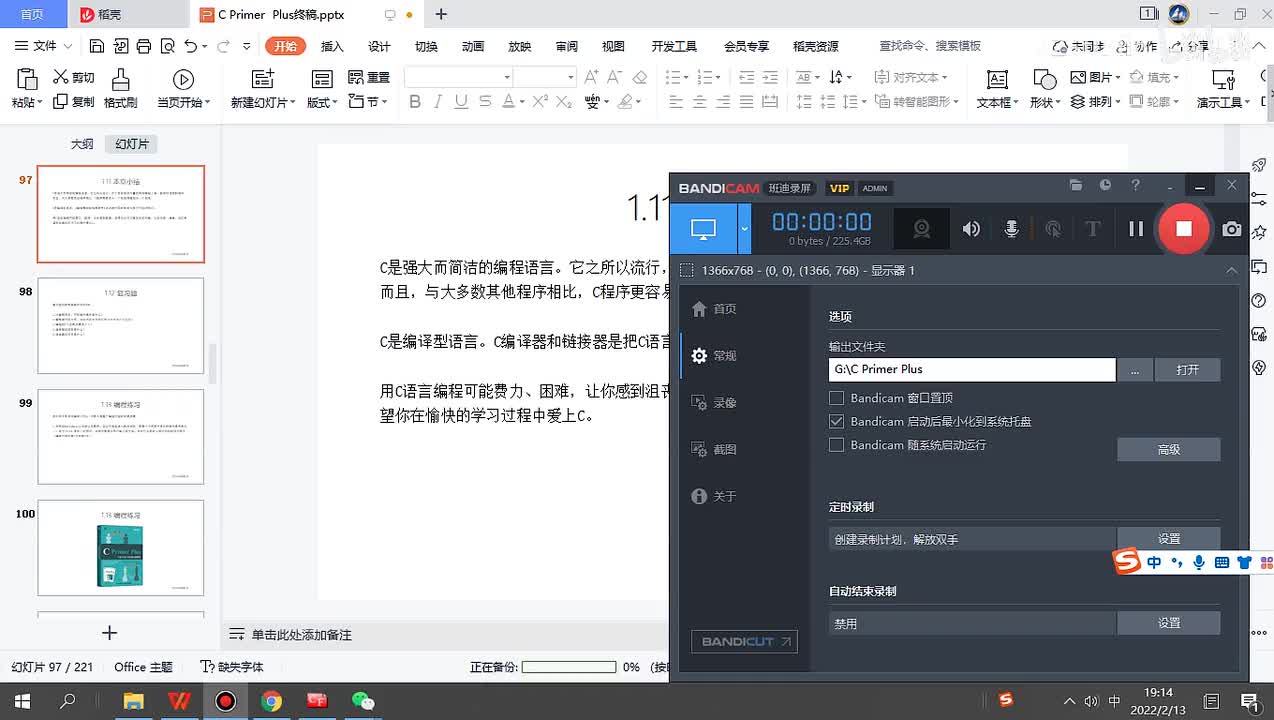Click Bandicam 打开 output folder button
The image size is (1274, 720).
1187,369
